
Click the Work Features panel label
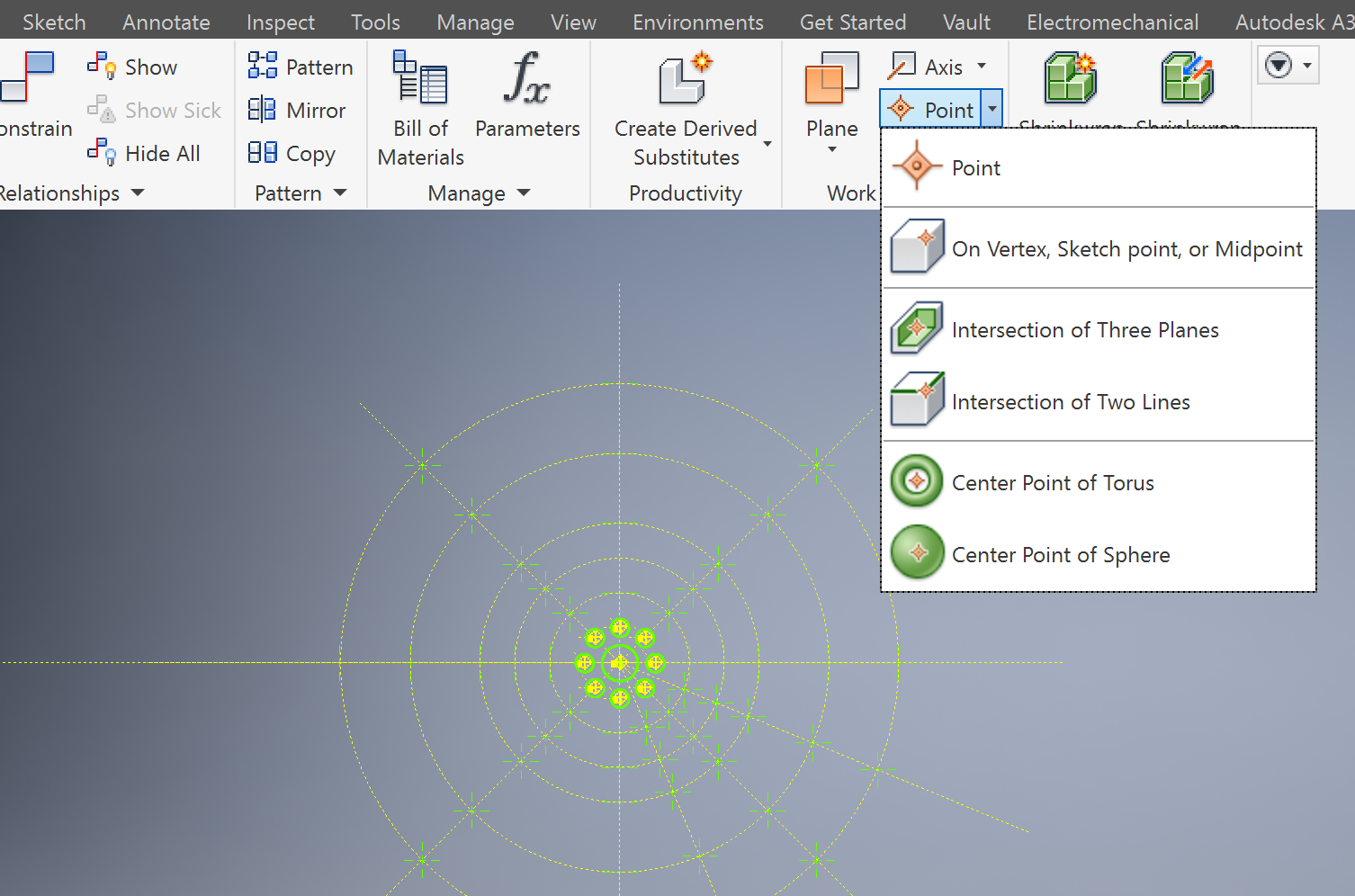click(851, 193)
